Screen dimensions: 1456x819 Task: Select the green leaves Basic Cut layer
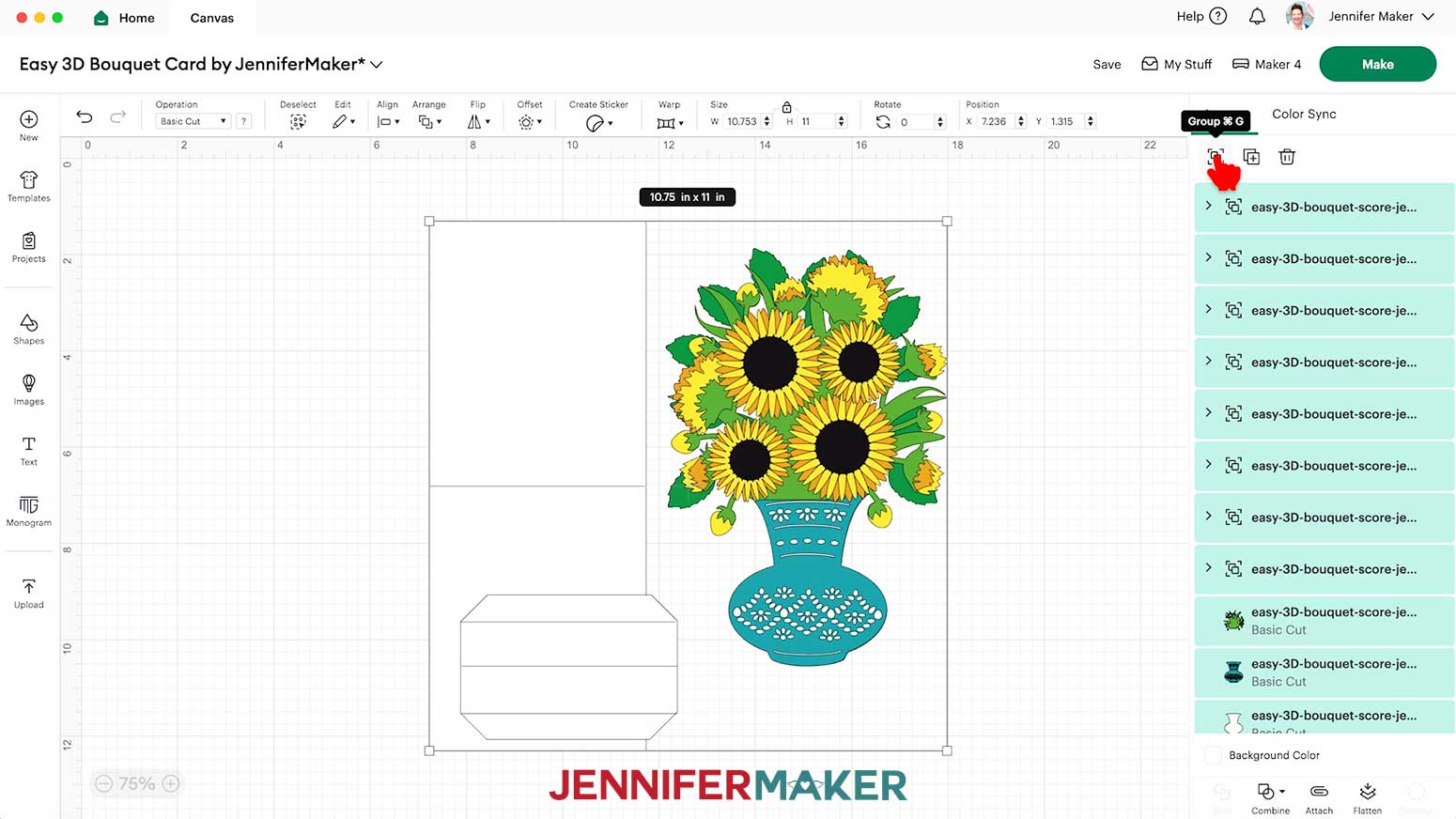pyautogui.click(x=1324, y=621)
